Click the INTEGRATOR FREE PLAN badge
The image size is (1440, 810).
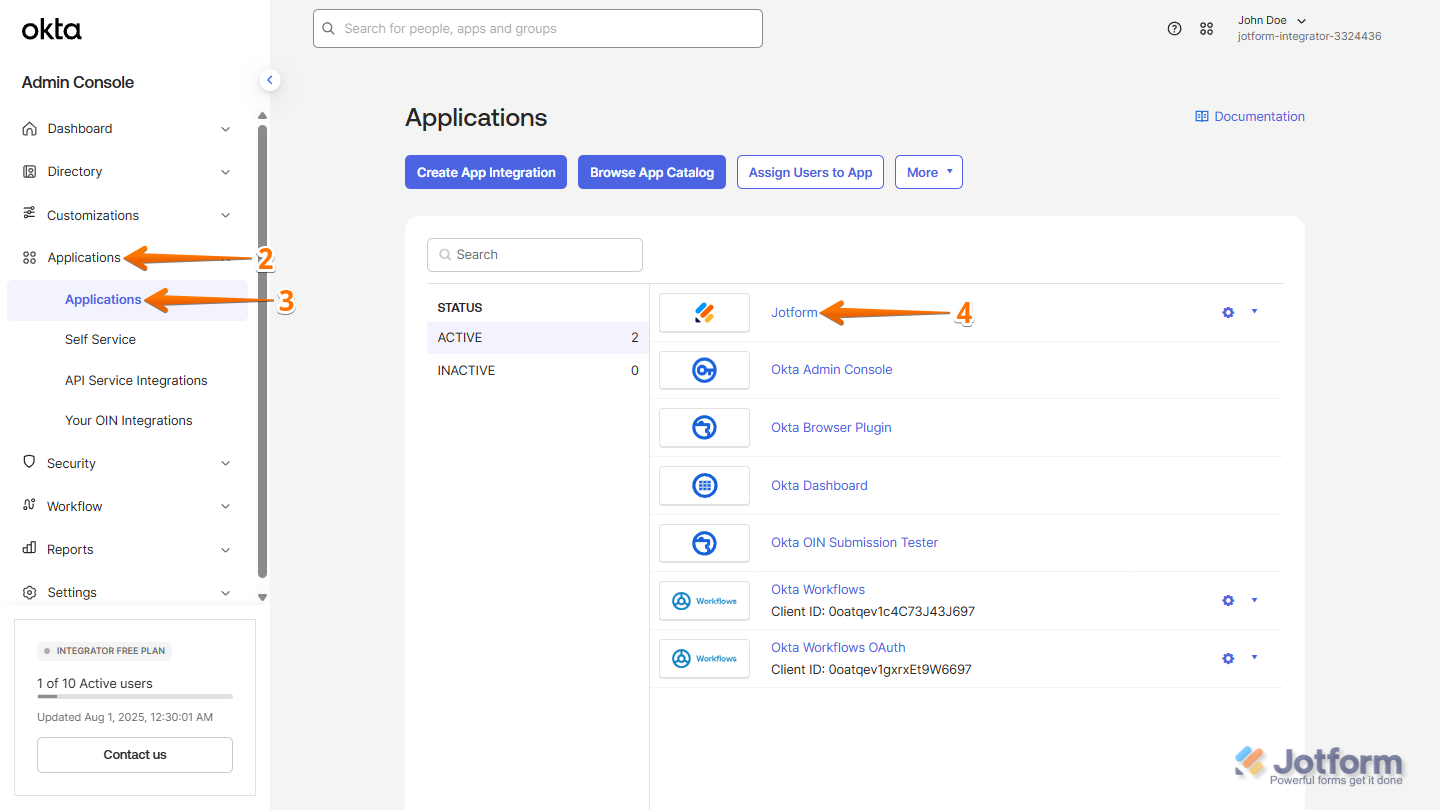coord(104,651)
